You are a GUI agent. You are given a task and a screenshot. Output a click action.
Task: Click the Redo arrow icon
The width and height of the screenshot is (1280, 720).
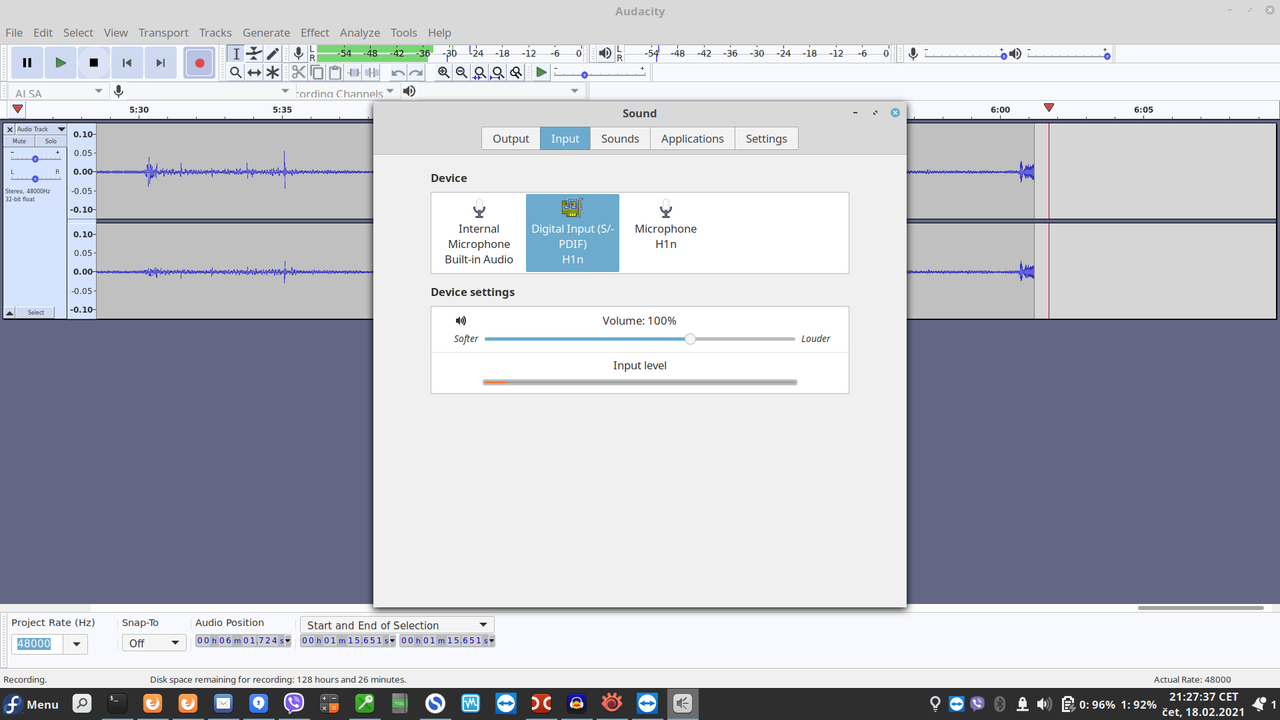[416, 72]
